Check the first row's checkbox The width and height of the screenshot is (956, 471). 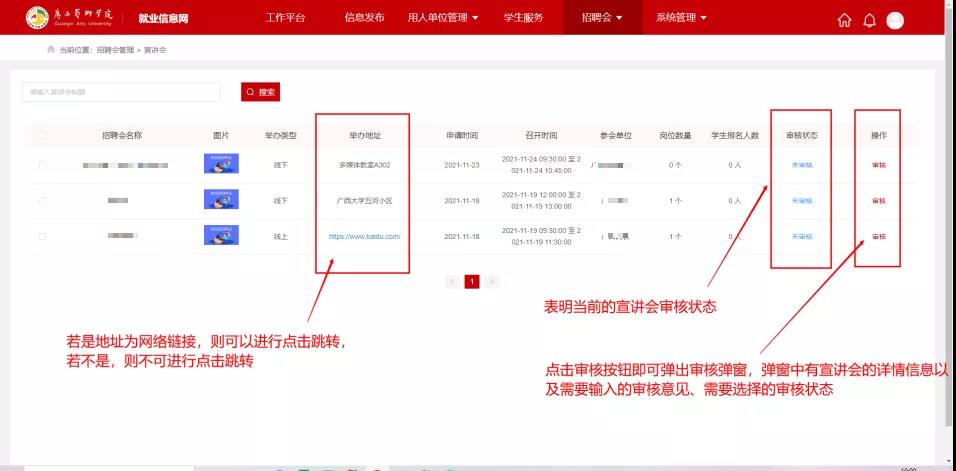[x=42, y=164]
